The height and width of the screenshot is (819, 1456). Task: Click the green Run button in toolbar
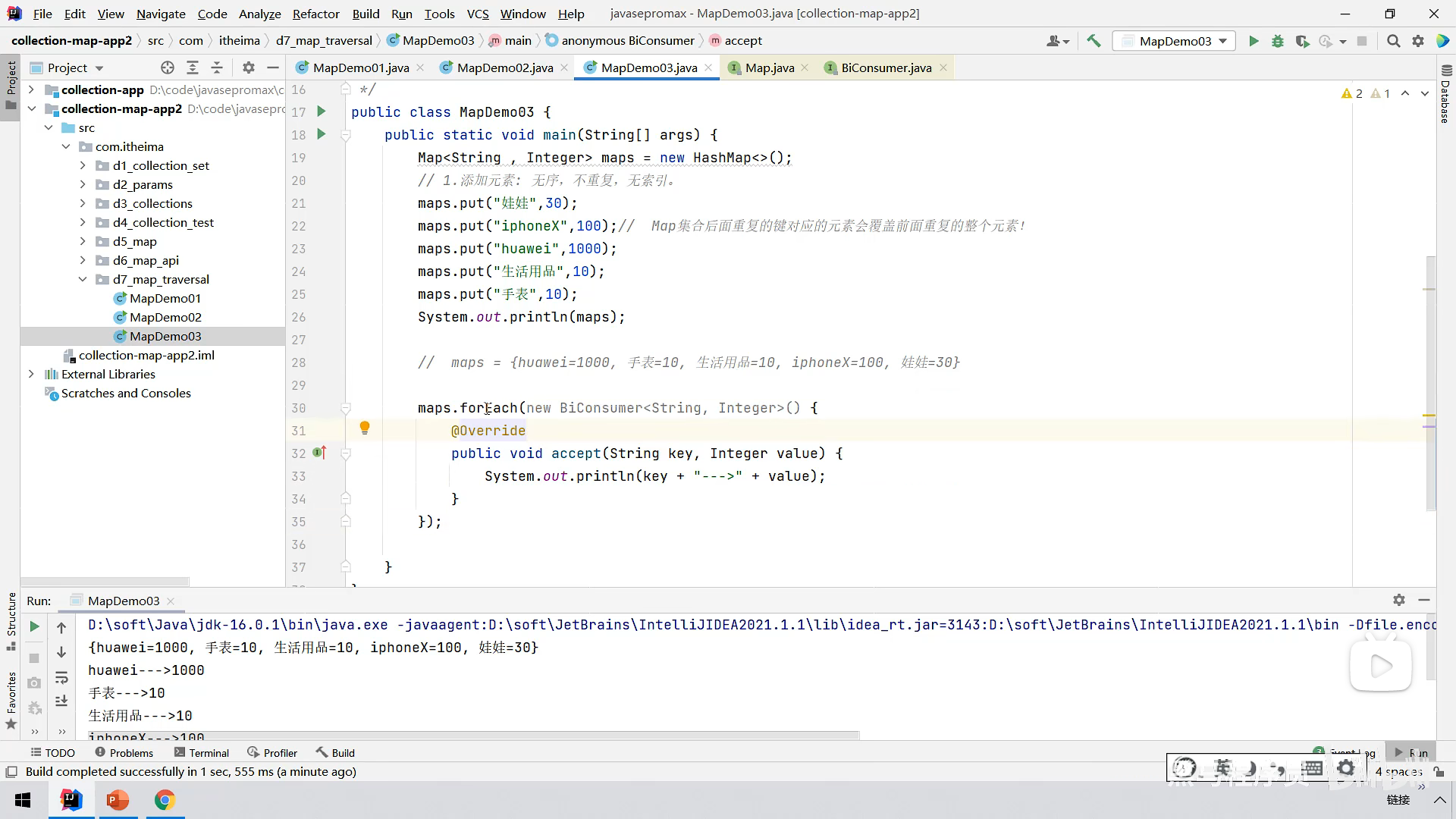pyautogui.click(x=1254, y=41)
